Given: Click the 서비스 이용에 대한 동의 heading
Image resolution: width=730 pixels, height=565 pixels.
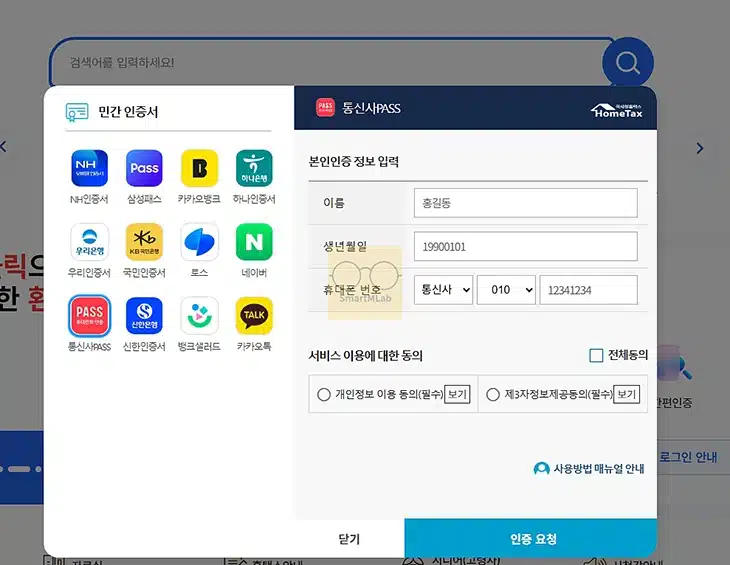Looking at the screenshot, I should (365, 356).
